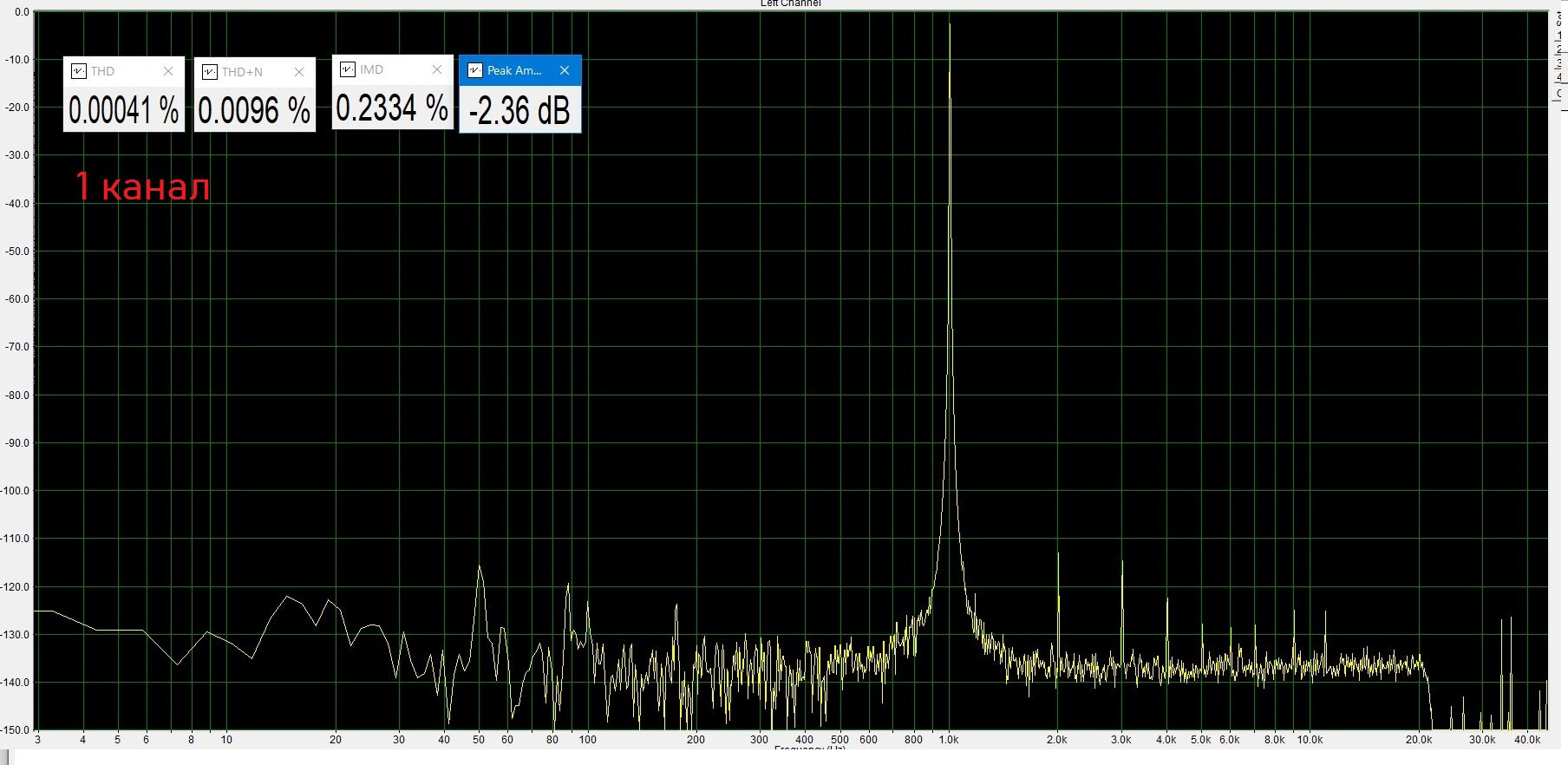
Task: Click the 2.0k frequency axis label
Action: click(1056, 740)
